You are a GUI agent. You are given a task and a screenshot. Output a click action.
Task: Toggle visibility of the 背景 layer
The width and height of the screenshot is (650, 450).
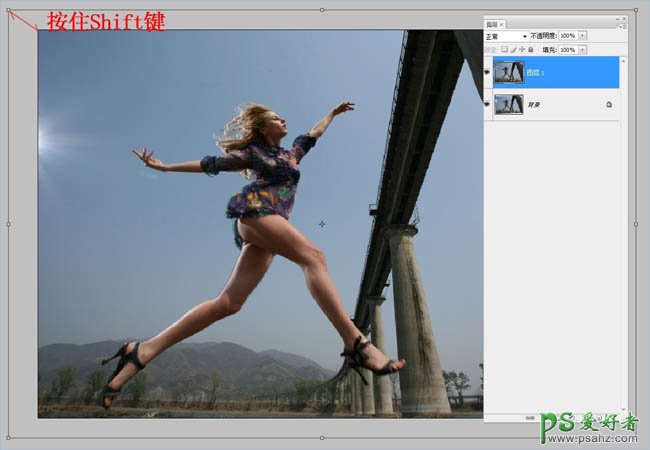(488, 104)
